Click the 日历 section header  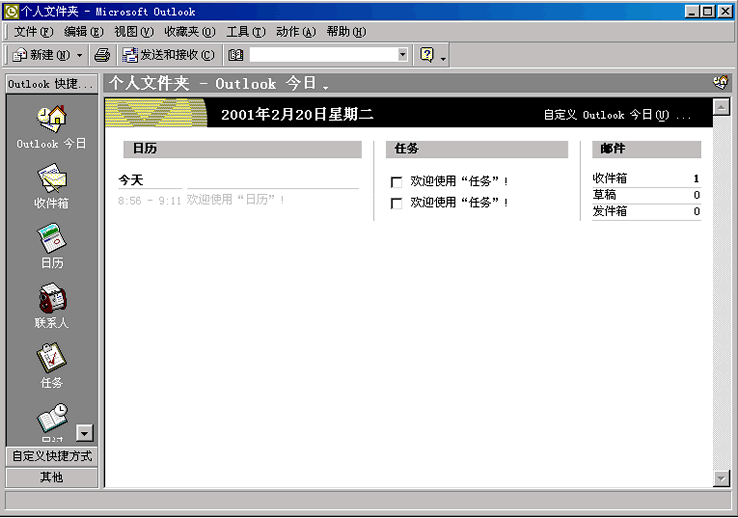(242, 149)
